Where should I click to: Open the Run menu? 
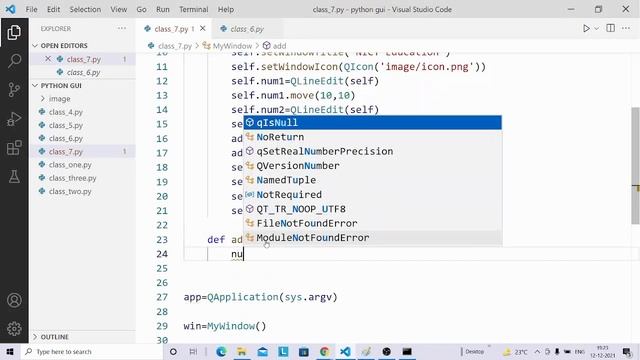pyautogui.click(x=163, y=9)
